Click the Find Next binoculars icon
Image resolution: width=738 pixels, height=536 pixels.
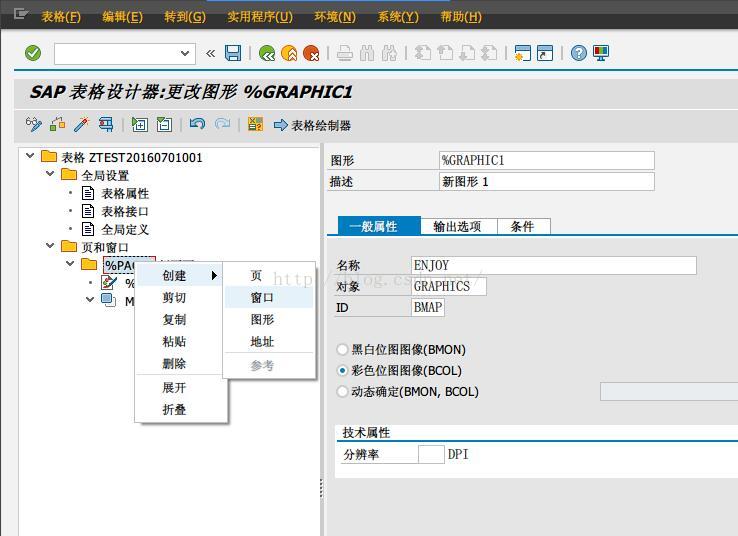tap(389, 53)
